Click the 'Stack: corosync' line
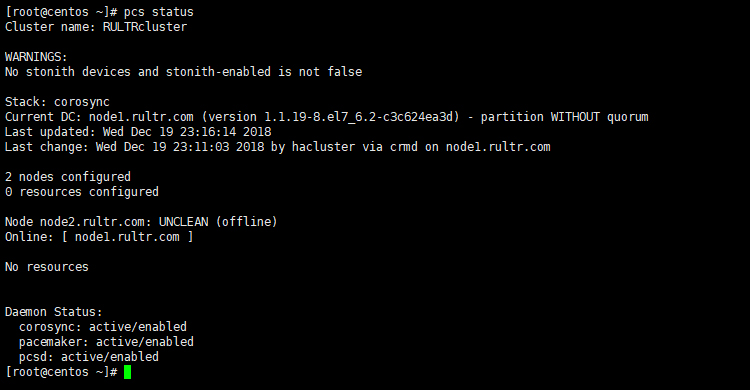750x390 pixels. point(57,102)
